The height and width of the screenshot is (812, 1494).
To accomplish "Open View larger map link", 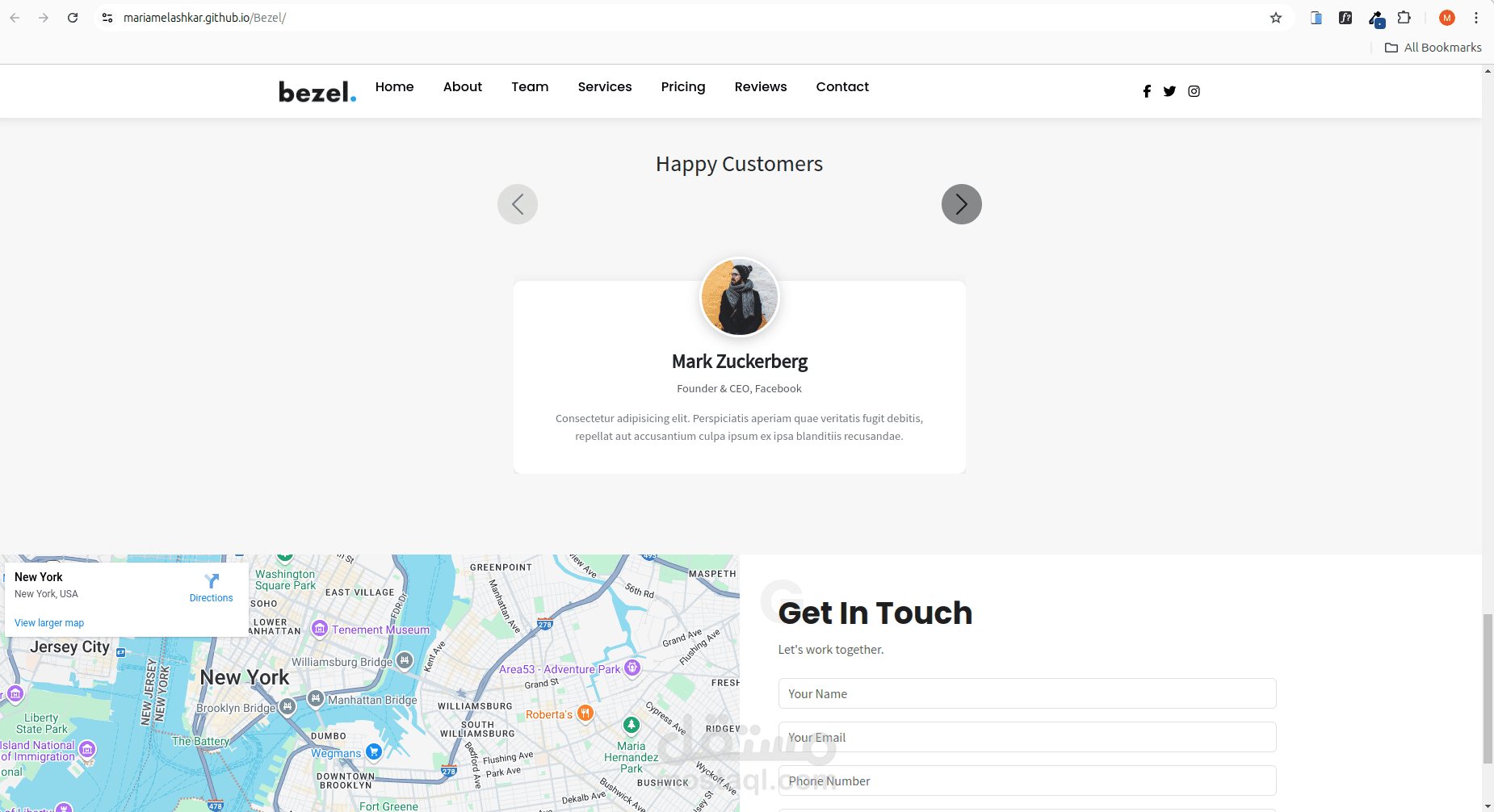I will tap(49, 623).
